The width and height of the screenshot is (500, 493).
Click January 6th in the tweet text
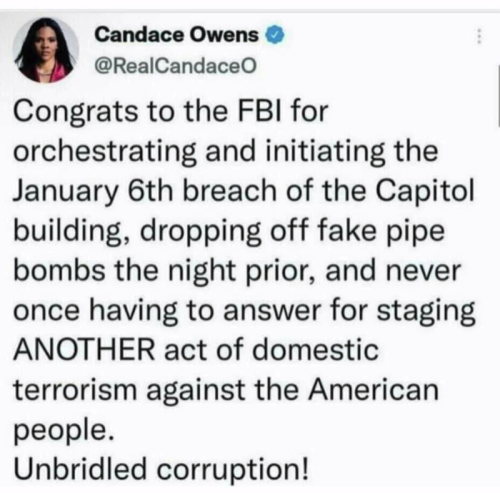93,192
